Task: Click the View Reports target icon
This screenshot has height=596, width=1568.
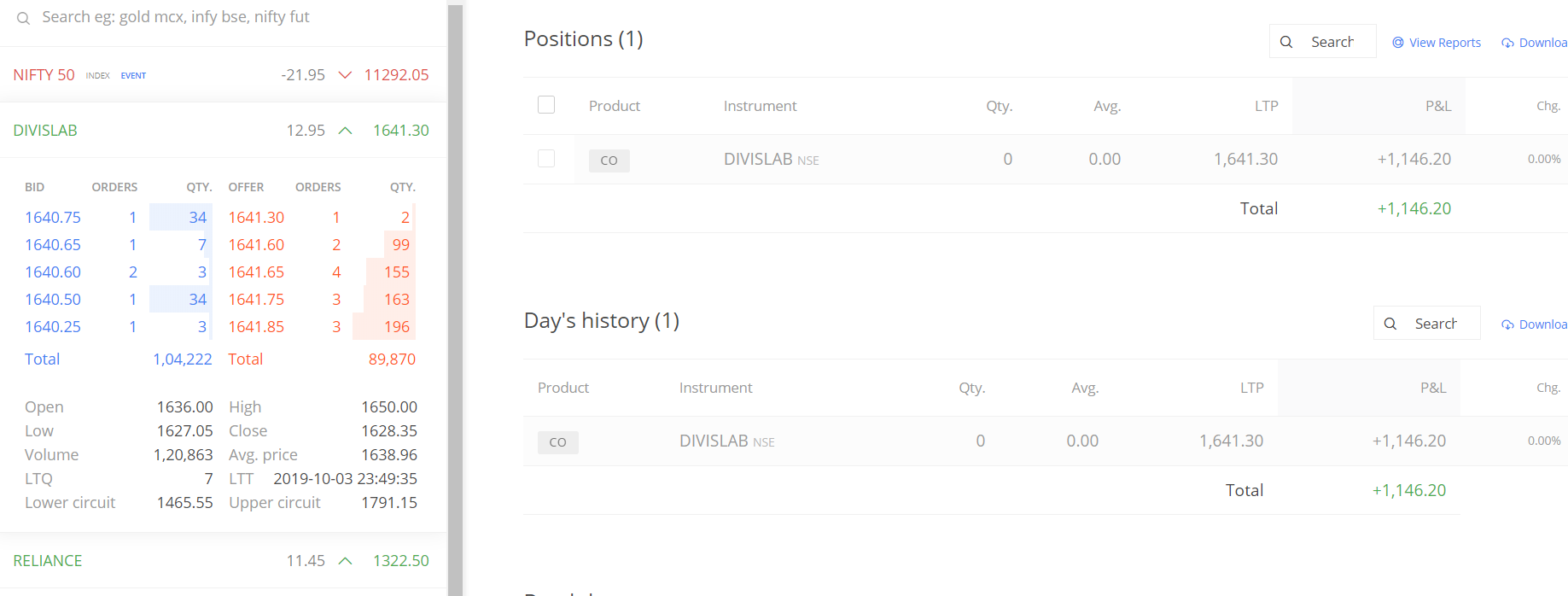Action: coord(1398,43)
